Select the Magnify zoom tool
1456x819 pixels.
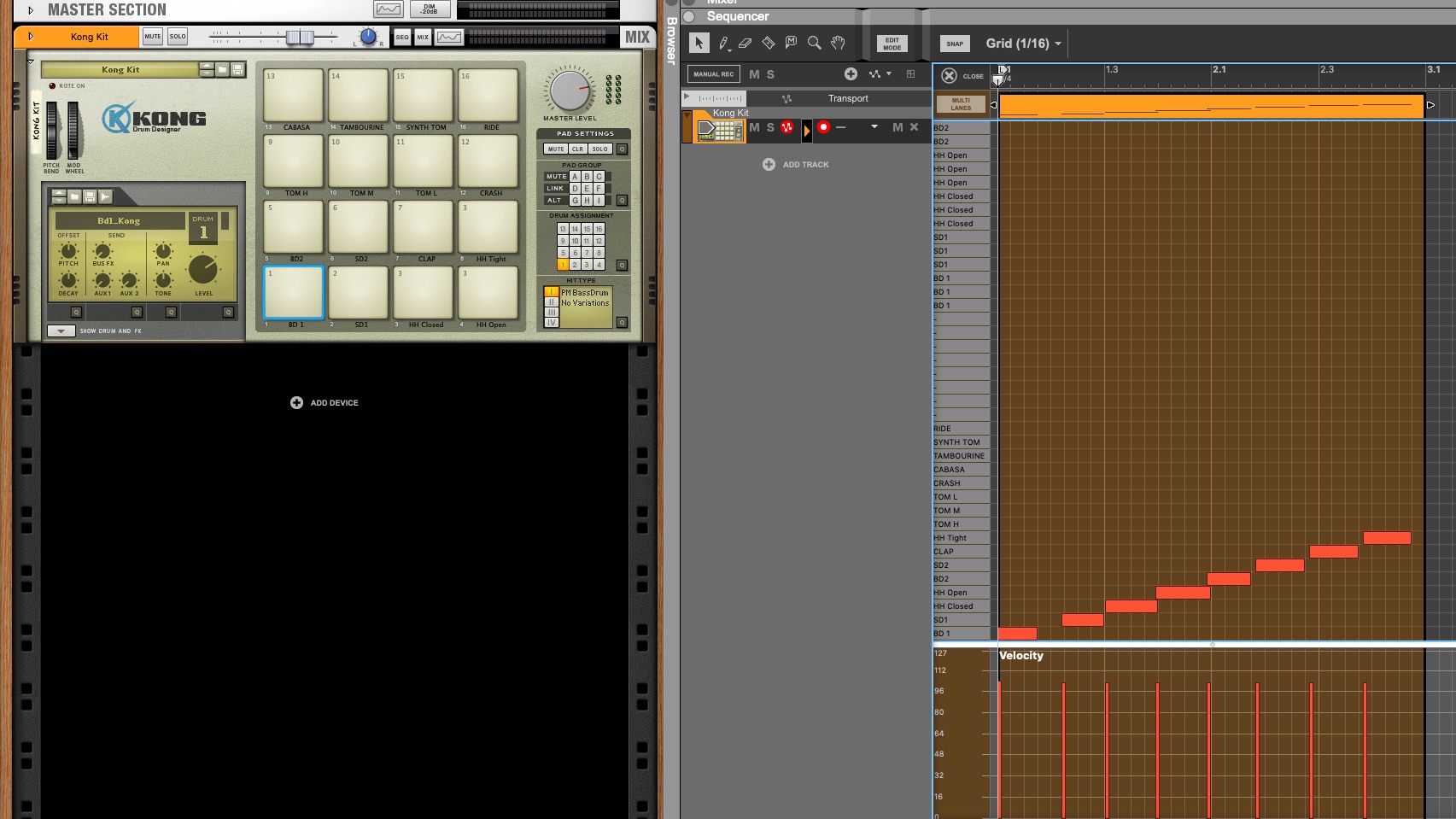(x=815, y=43)
